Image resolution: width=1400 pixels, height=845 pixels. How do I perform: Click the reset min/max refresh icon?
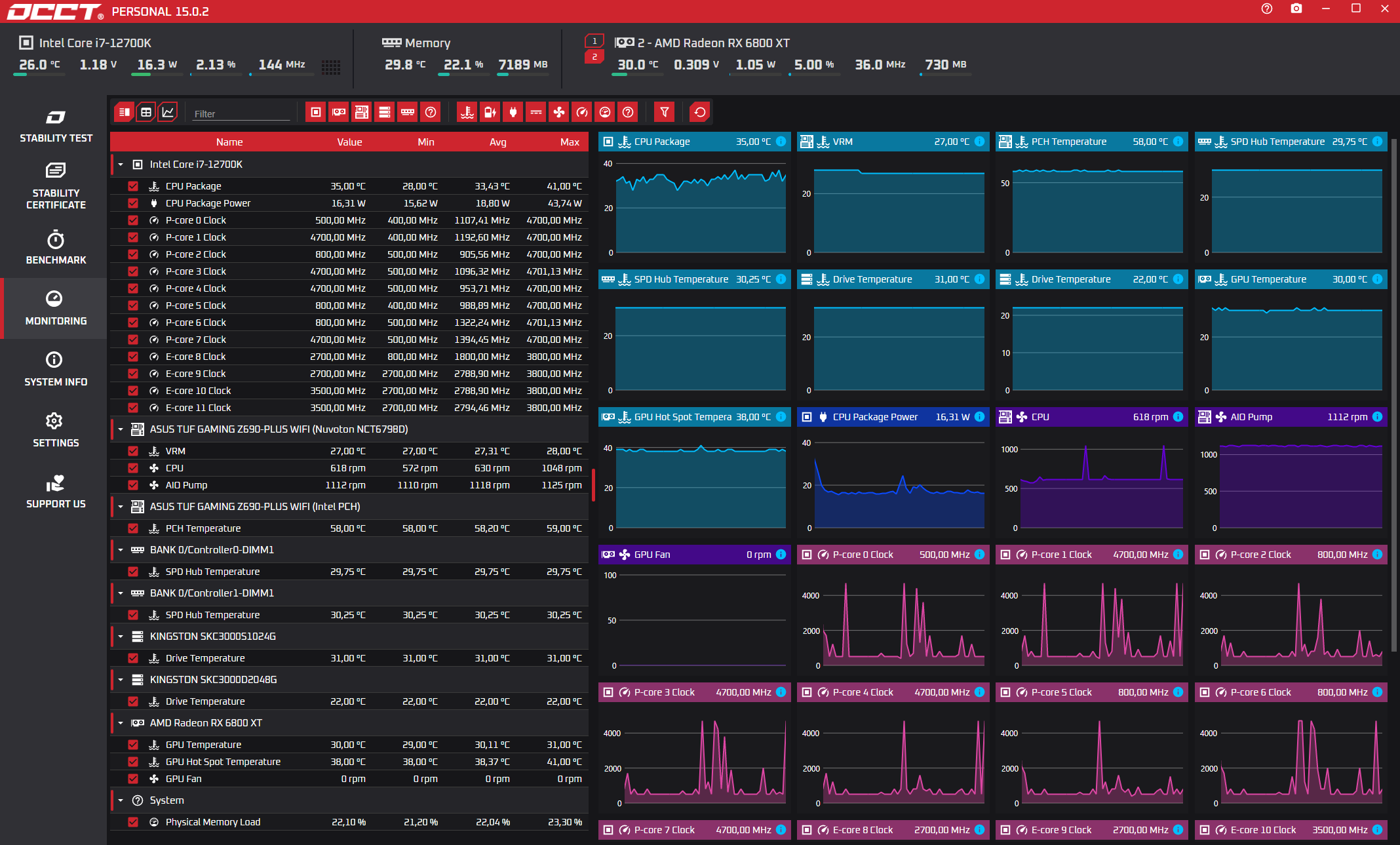tap(699, 112)
